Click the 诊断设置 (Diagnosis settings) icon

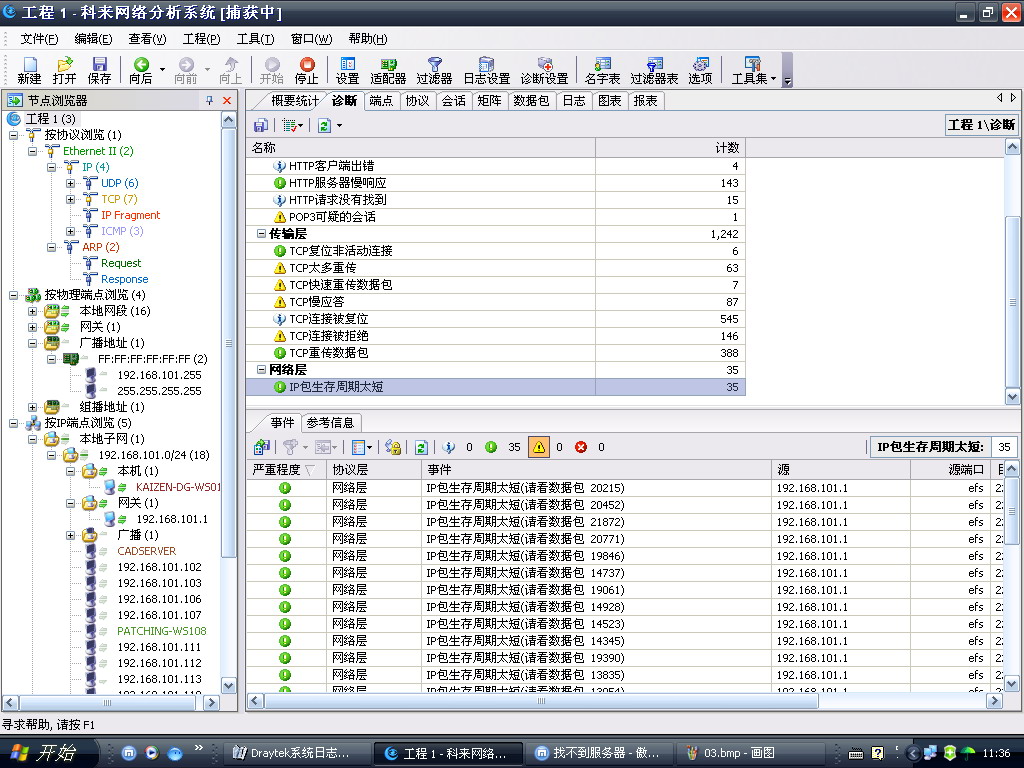click(x=544, y=70)
